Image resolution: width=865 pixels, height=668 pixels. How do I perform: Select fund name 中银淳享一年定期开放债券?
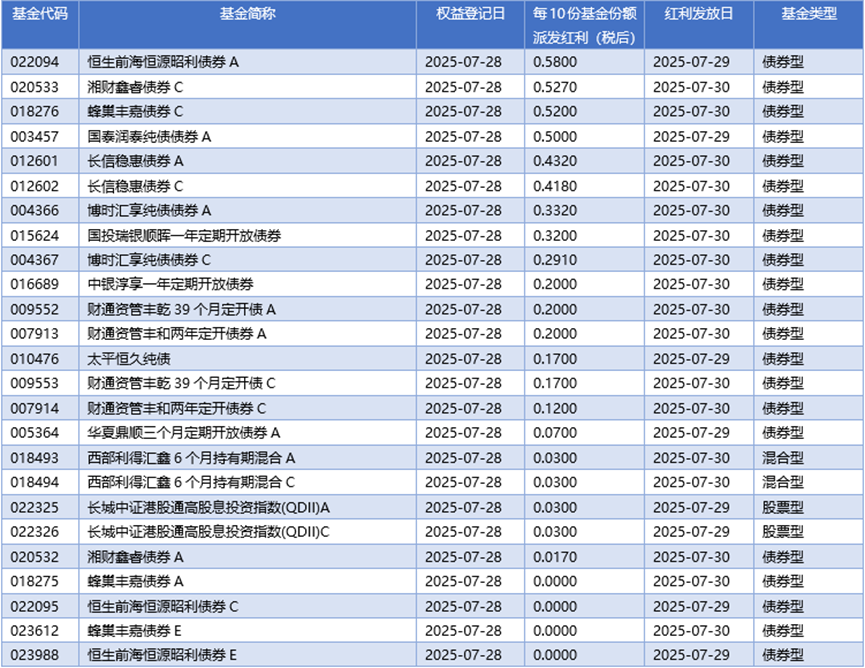170,285
